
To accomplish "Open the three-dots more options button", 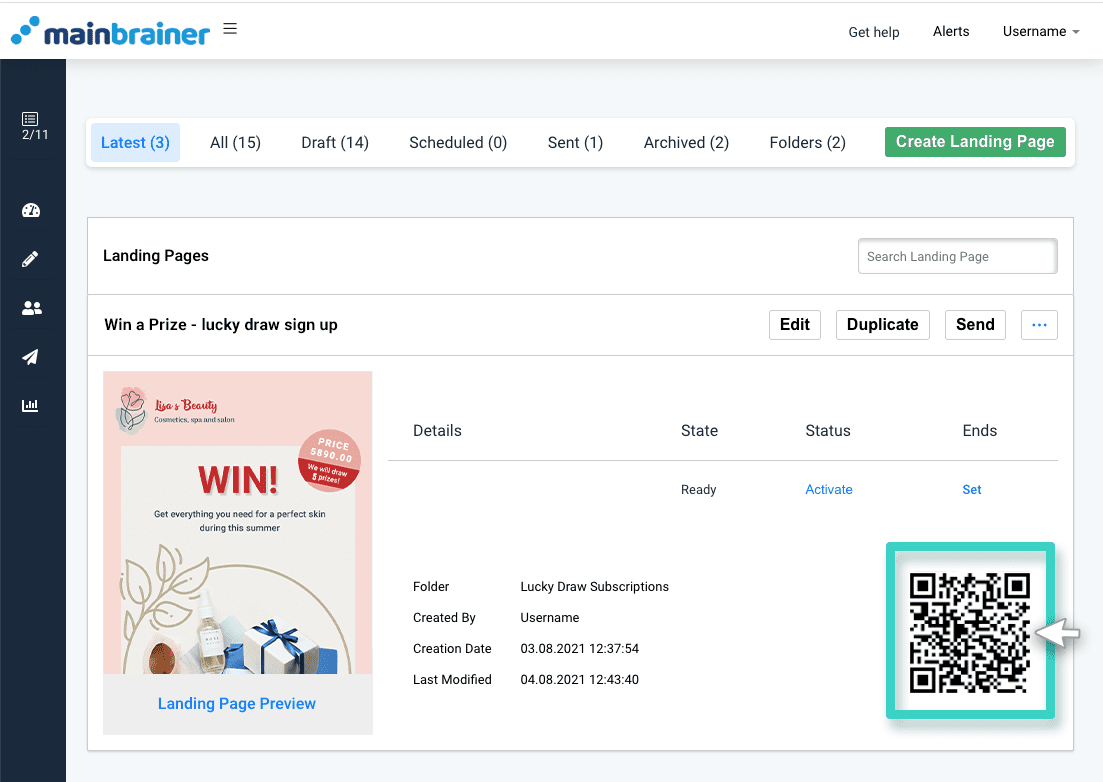I will [1039, 325].
